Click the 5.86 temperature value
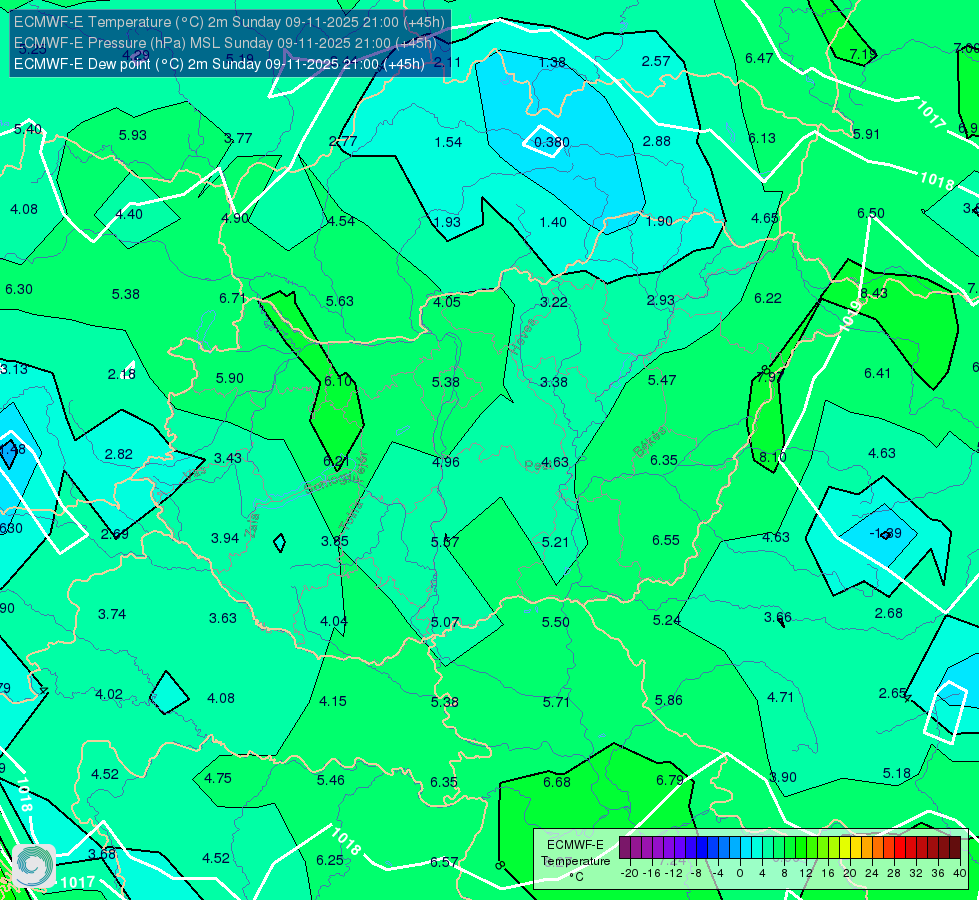This screenshot has height=900, width=979. click(669, 701)
